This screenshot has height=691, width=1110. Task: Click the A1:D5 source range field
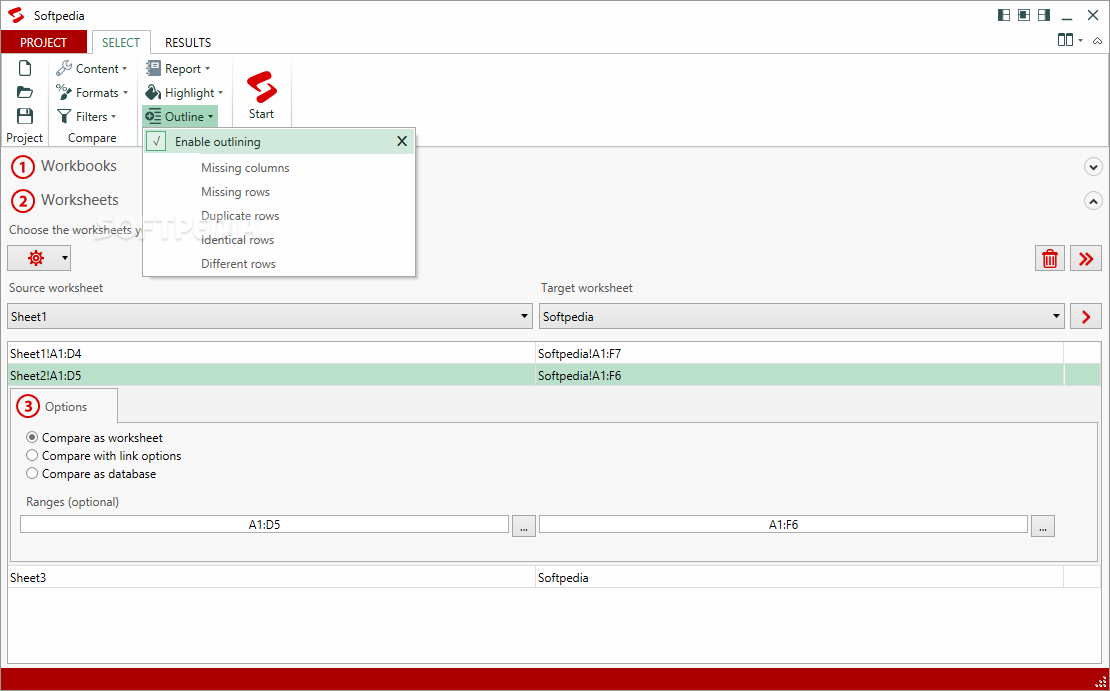pyautogui.click(x=264, y=525)
